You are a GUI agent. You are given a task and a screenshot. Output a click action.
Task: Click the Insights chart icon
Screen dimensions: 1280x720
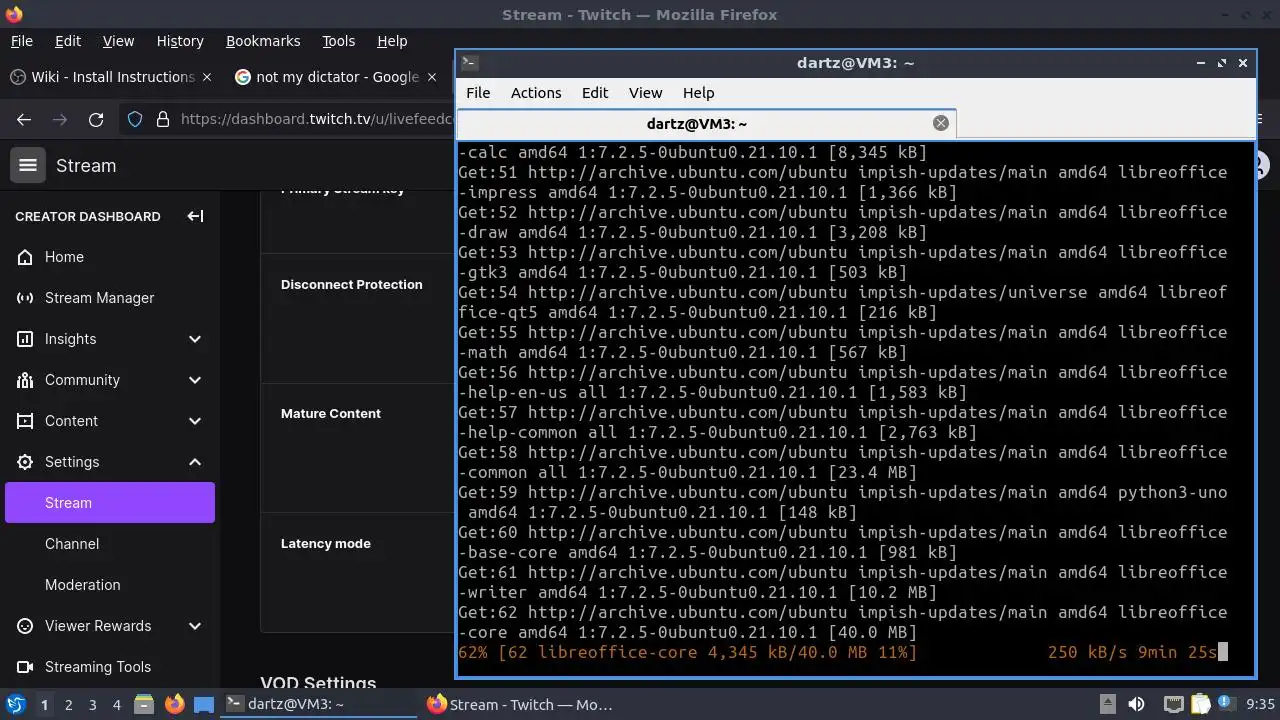pos(25,339)
